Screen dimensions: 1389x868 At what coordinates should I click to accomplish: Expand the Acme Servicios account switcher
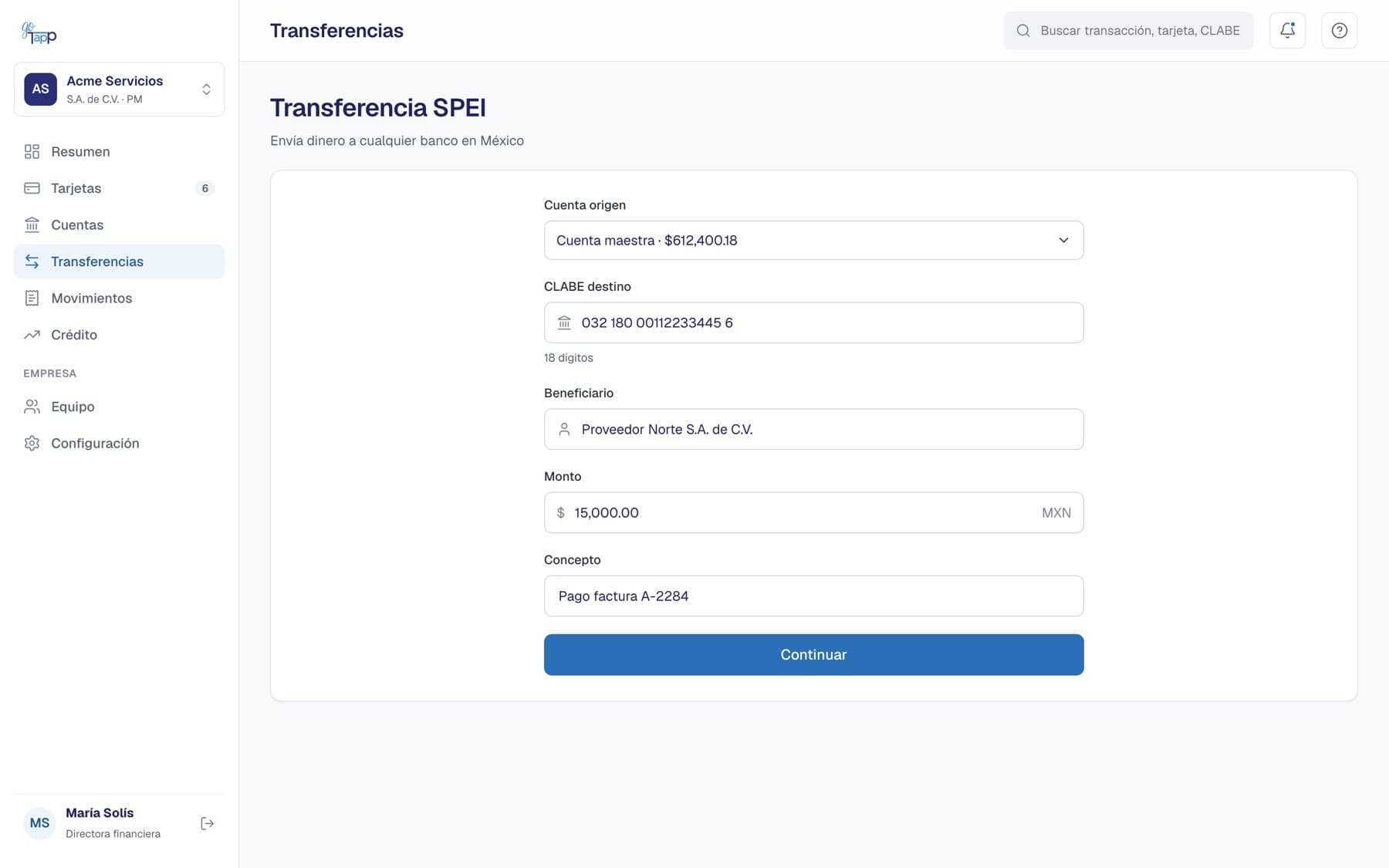click(119, 90)
